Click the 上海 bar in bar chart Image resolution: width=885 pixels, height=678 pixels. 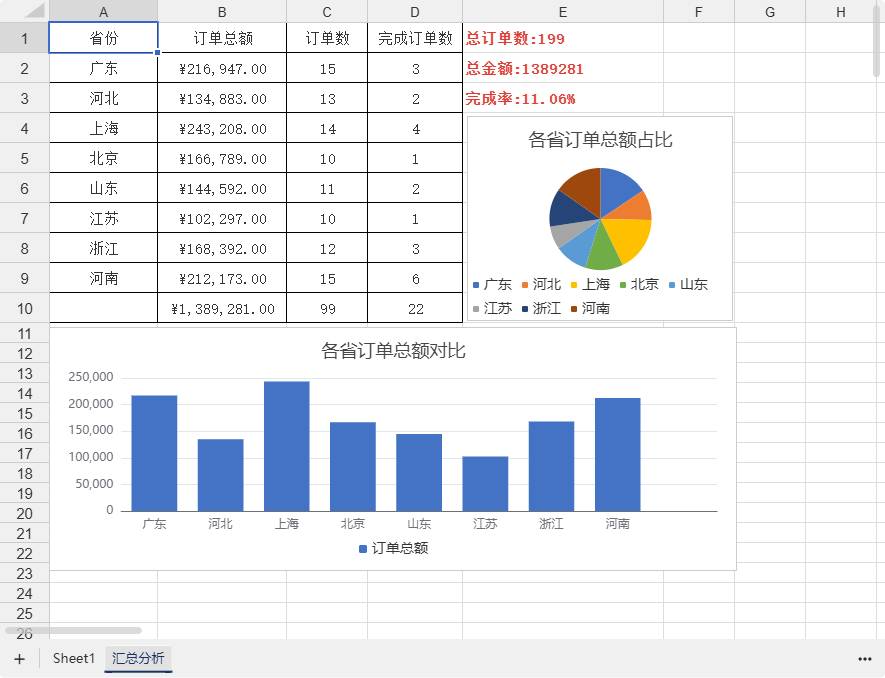coord(287,446)
